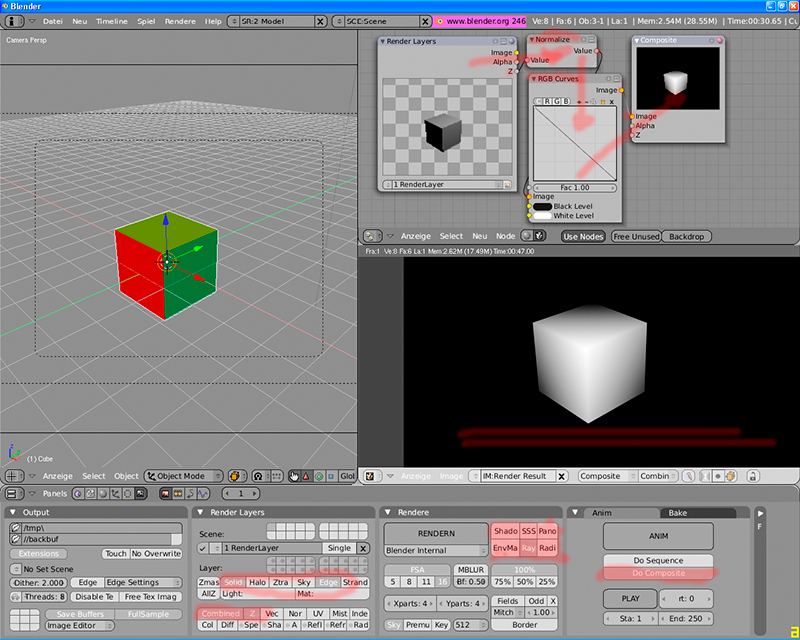
Task: Click the 3D view window type icon
Action: pyautogui.click(x=14, y=476)
